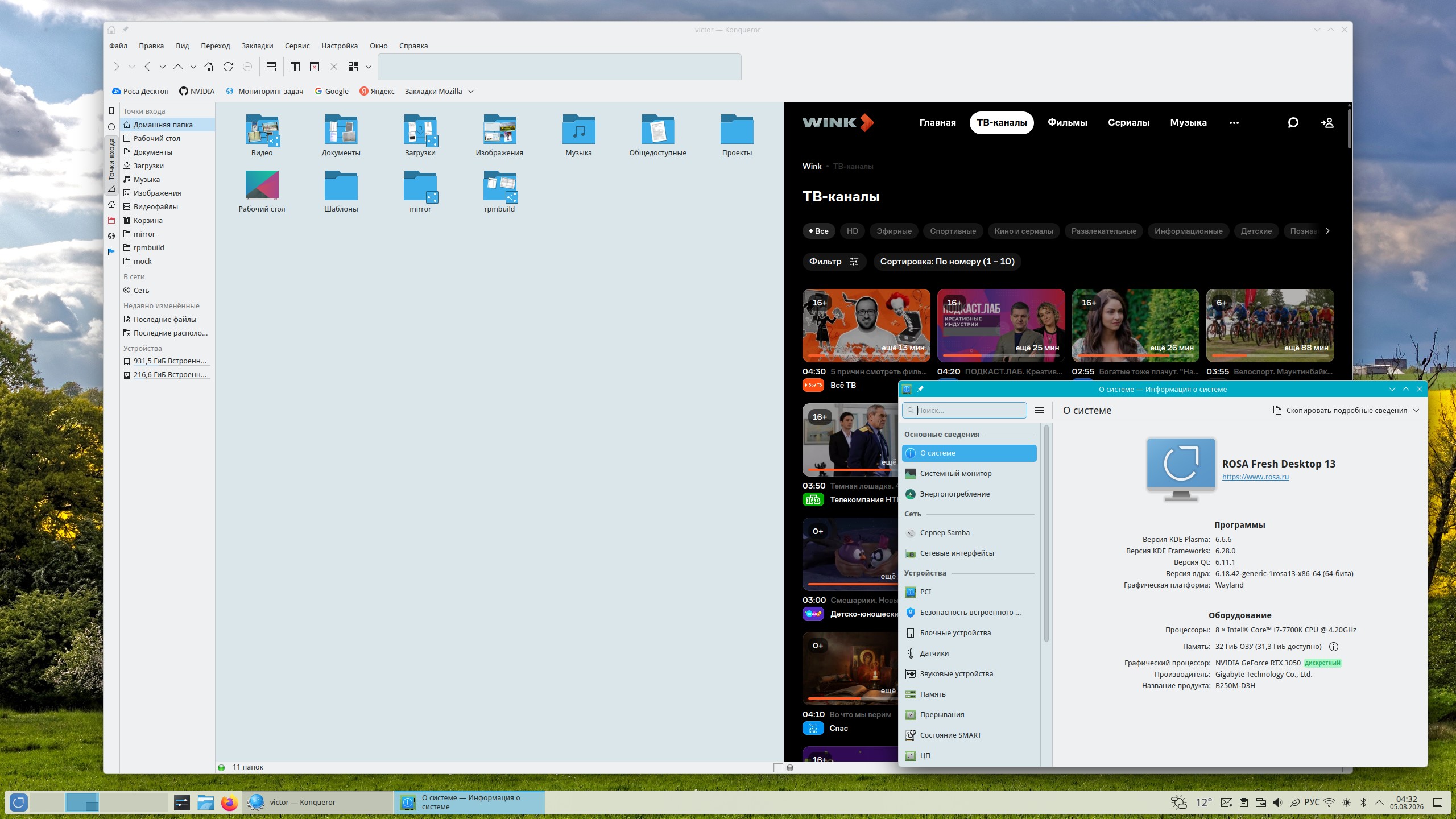Open the Видео folder
Image resolution: width=1456 pixels, height=819 pixels.
[x=262, y=135]
